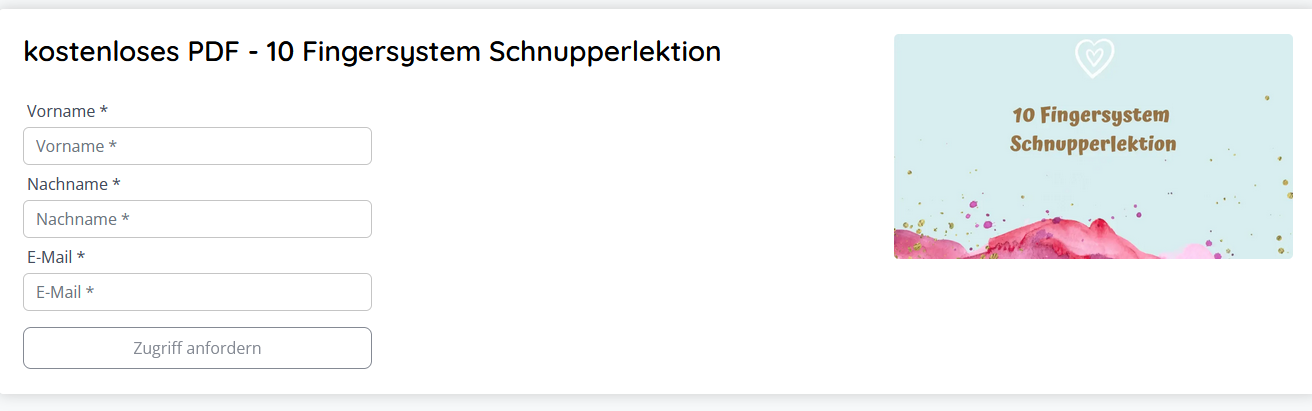Click into the Vorname input field
The image size is (1312, 411).
(197, 146)
